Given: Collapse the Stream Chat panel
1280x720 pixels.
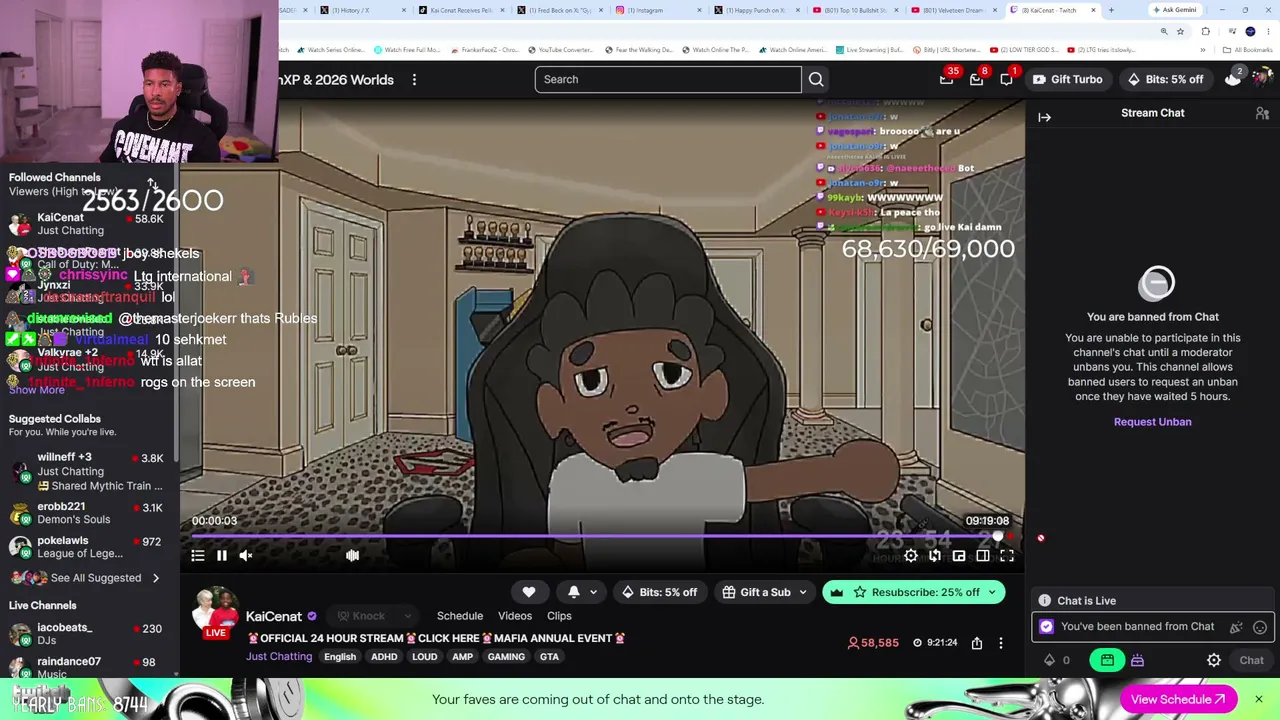Looking at the screenshot, I should click(1044, 117).
